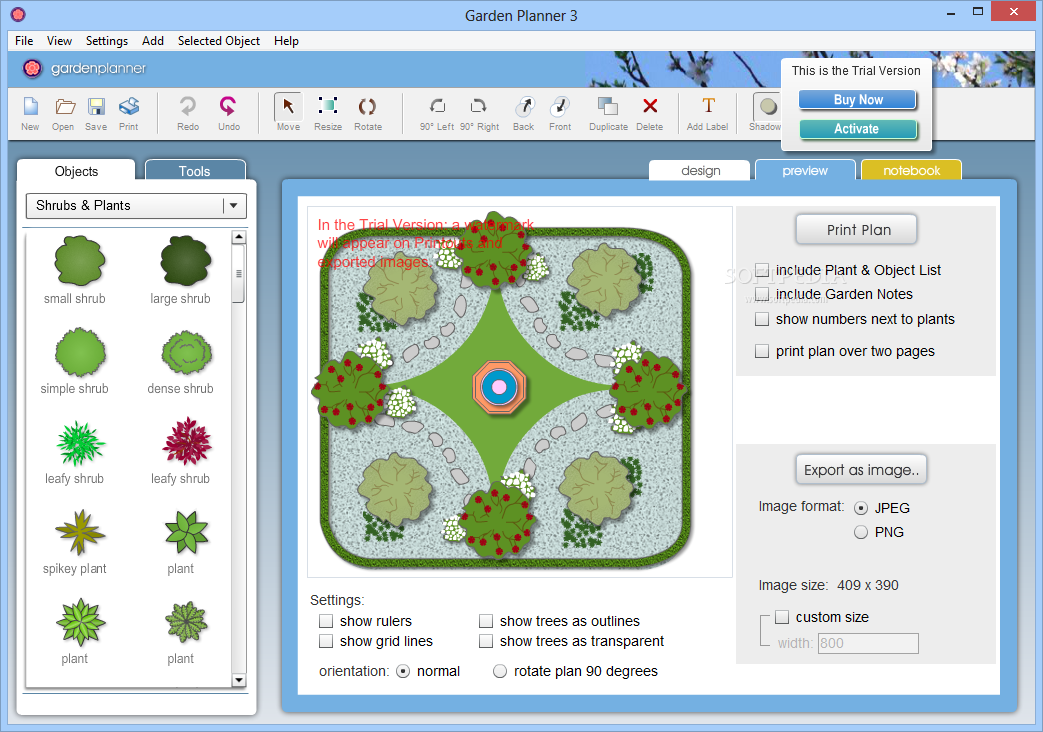Viewport: 1043px width, 732px height.
Task: Open the Add menu
Action: (153, 41)
